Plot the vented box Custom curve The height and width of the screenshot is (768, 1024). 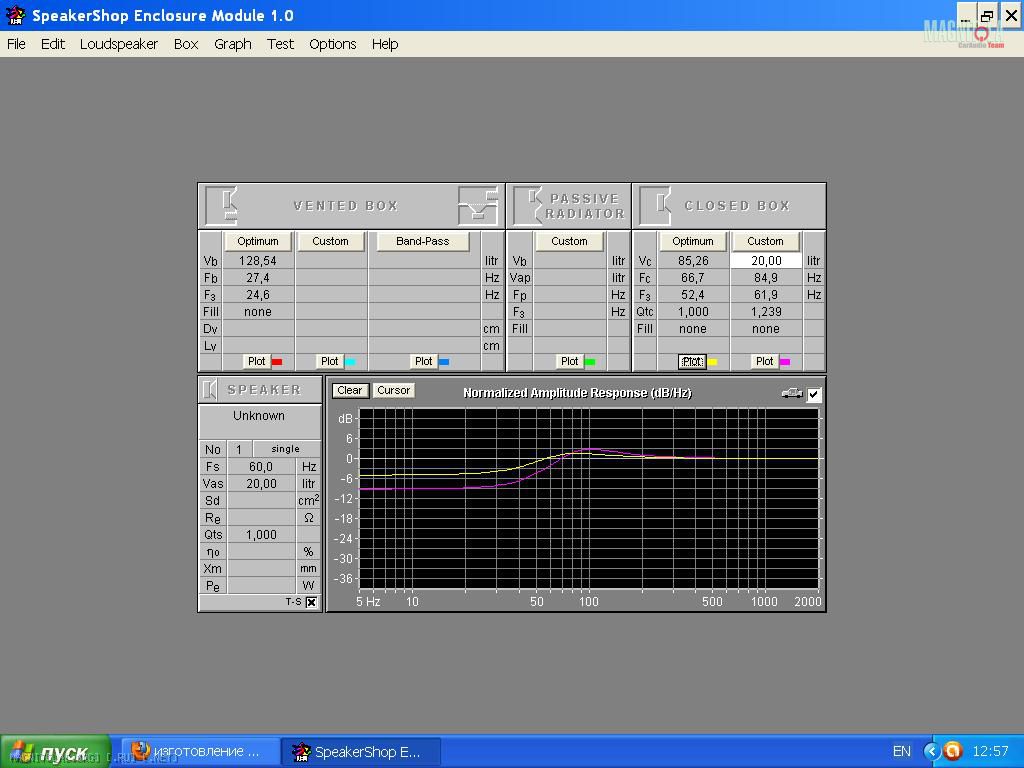tap(329, 361)
